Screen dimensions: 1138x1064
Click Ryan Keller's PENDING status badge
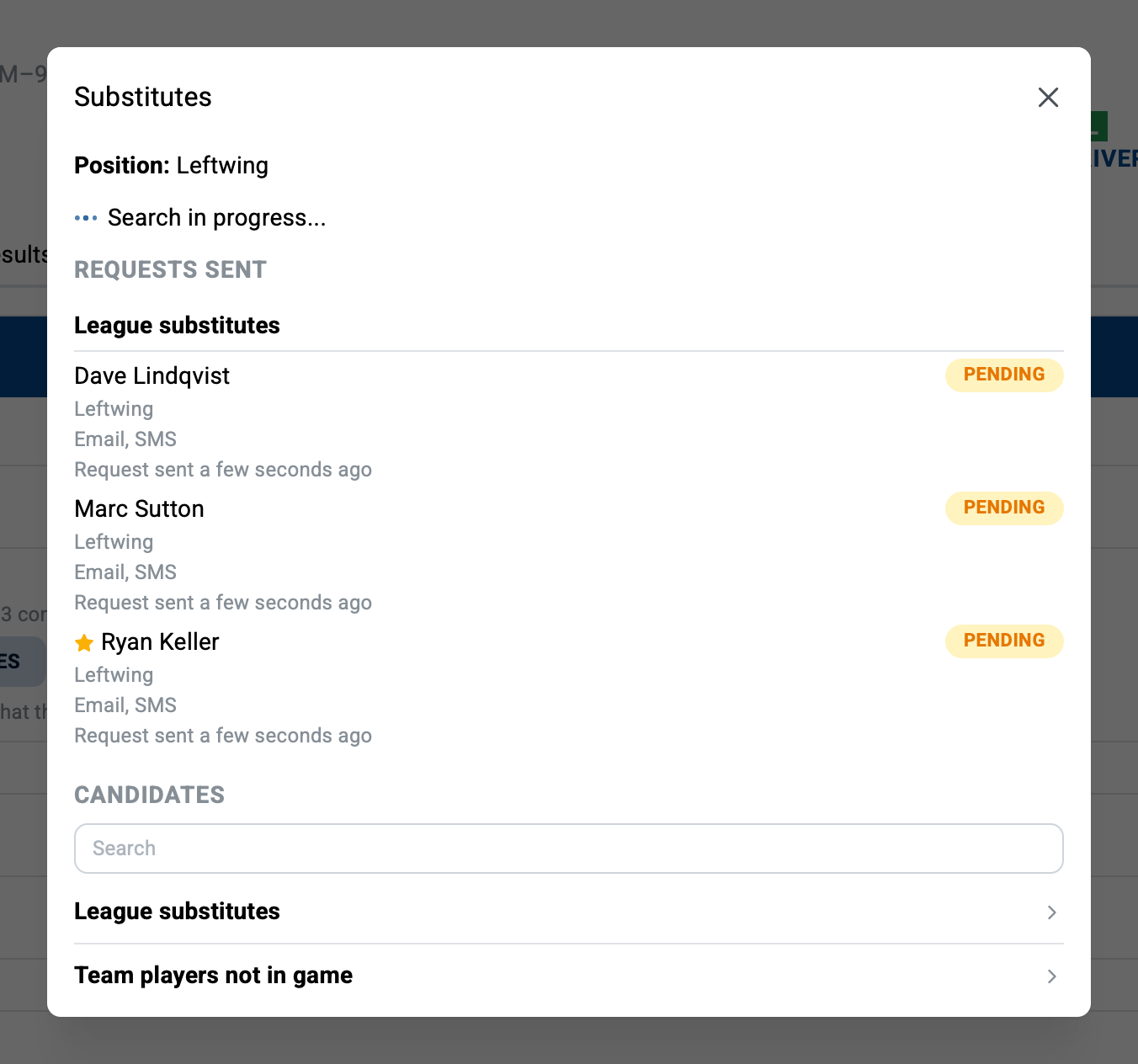tap(1004, 641)
